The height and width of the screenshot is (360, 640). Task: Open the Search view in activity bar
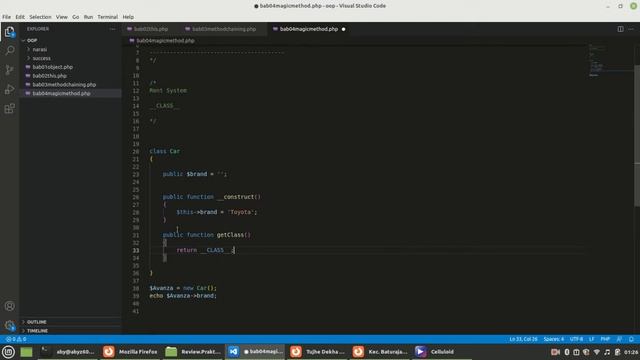9,50
